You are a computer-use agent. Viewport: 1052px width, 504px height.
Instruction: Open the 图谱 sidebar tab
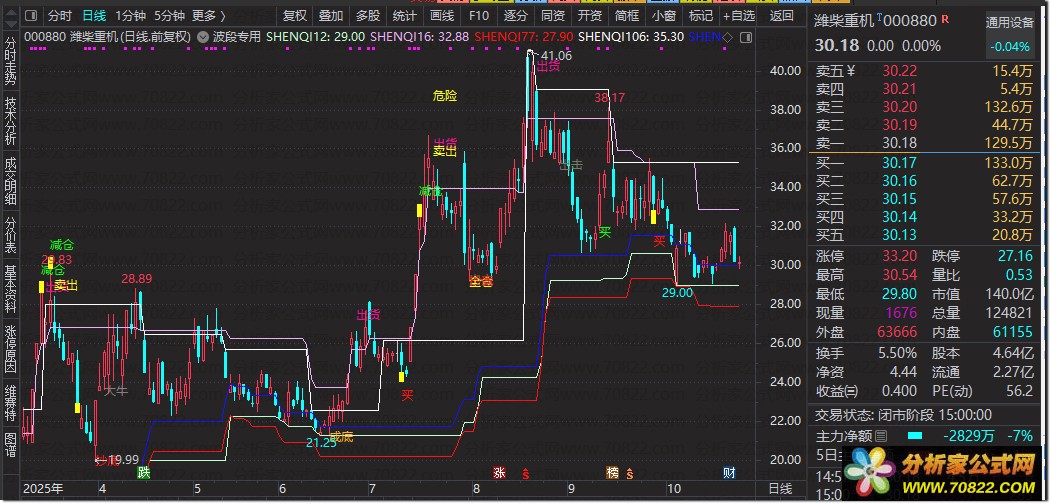point(11,443)
